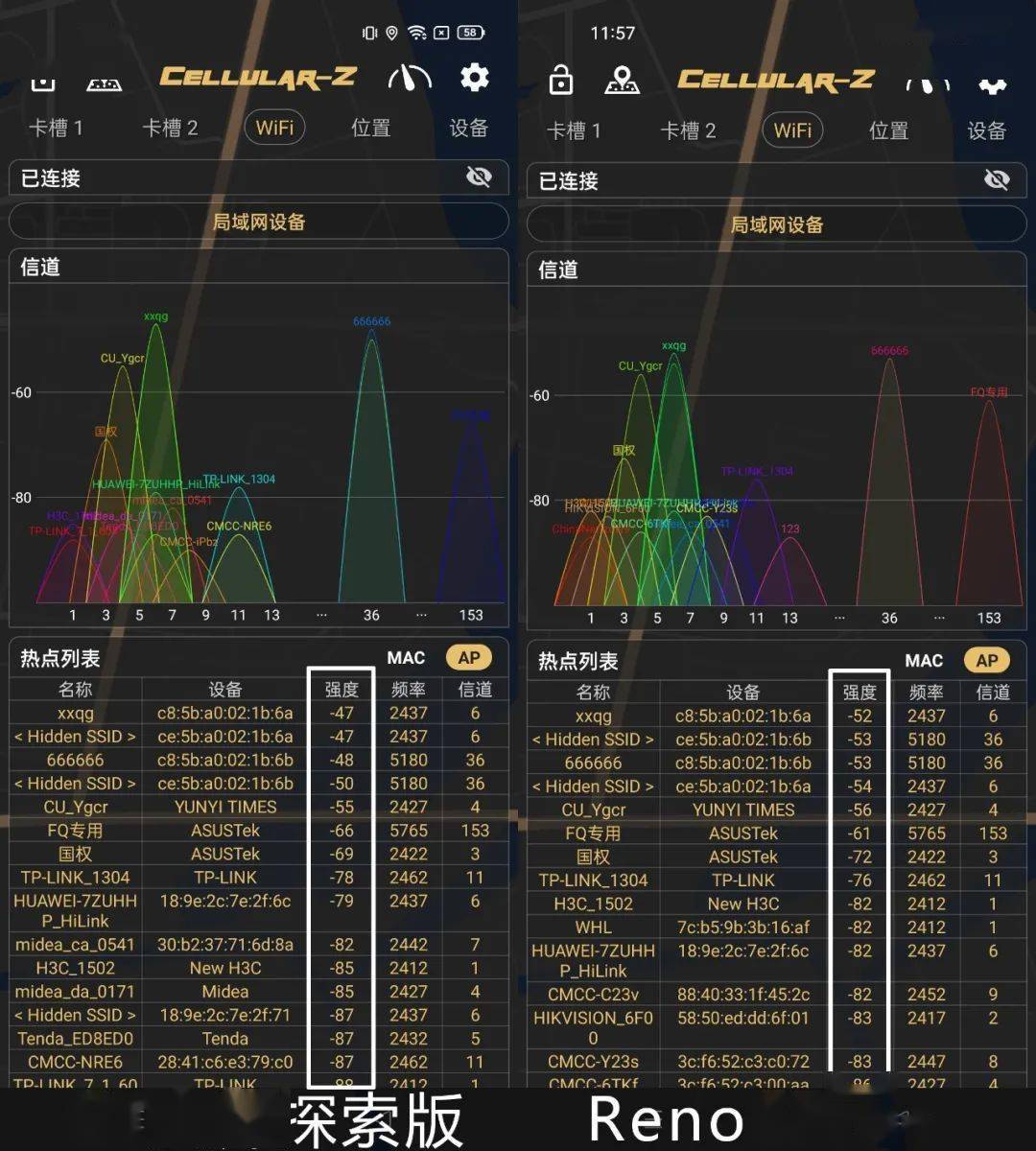Image resolution: width=1036 pixels, height=1151 pixels.
Task: Select WiFi tab on 深索版 screen
Action: pos(275,128)
